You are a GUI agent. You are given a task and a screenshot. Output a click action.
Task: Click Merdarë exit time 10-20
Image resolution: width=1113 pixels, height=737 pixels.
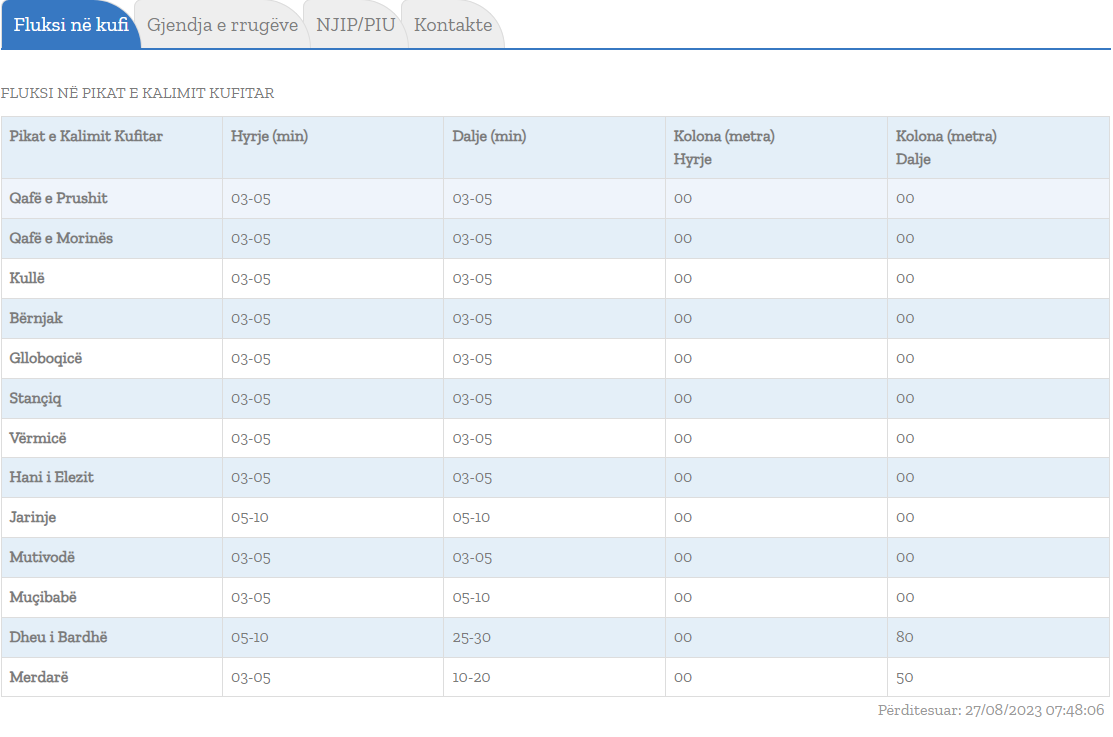471,677
